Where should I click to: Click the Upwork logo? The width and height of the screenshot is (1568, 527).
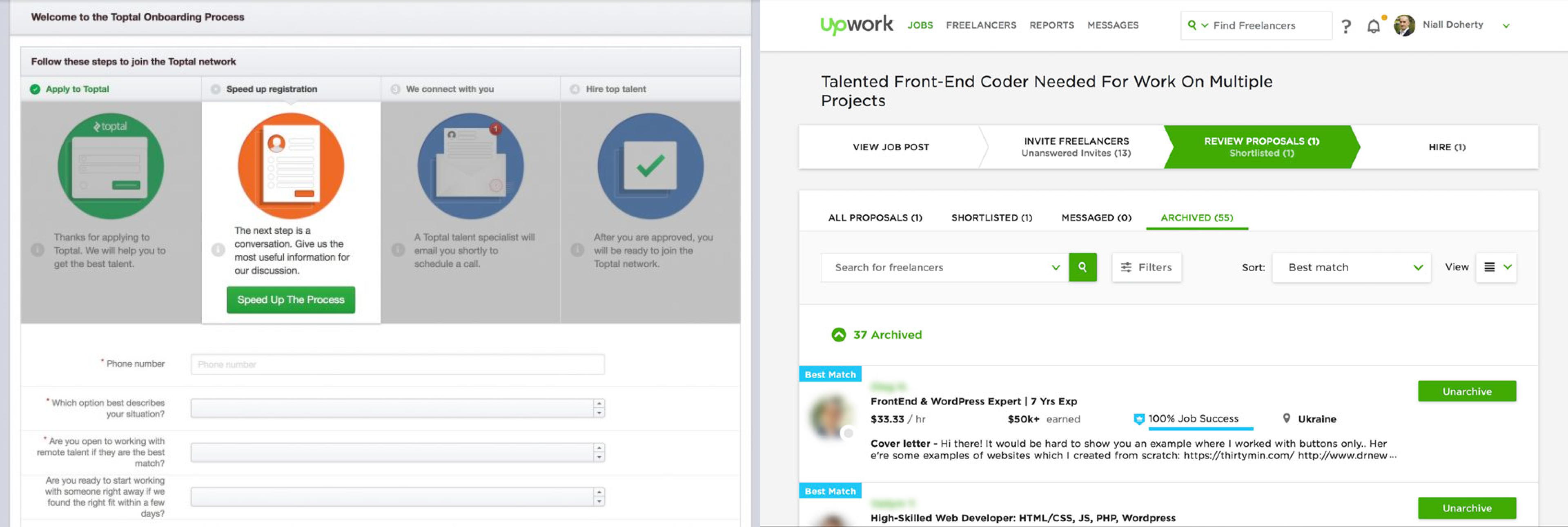click(x=856, y=25)
